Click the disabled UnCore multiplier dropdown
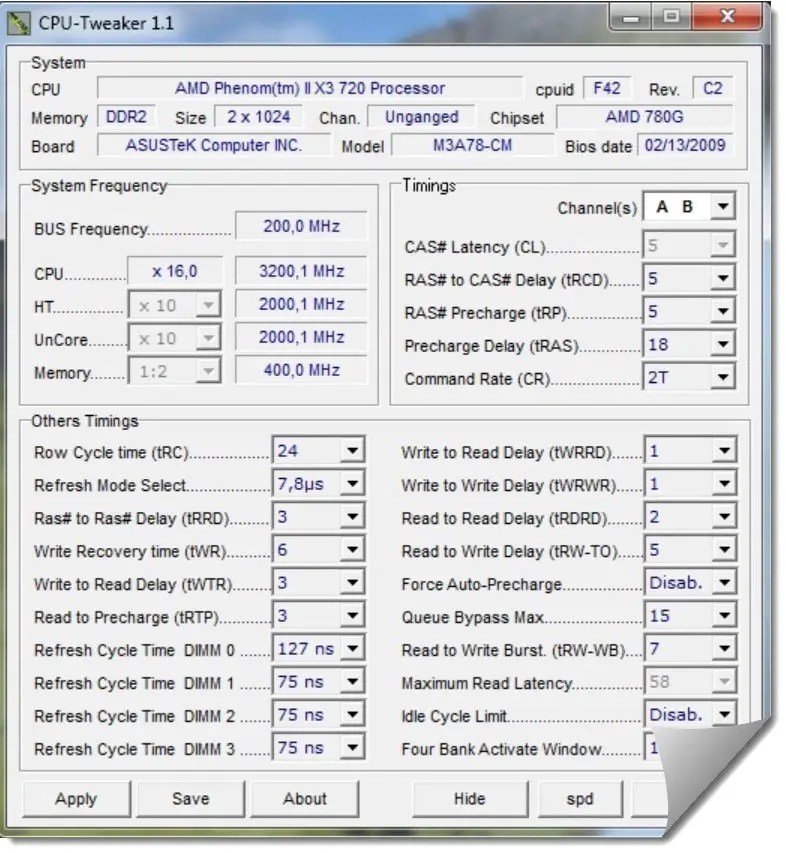The image size is (786, 853). [x=175, y=338]
